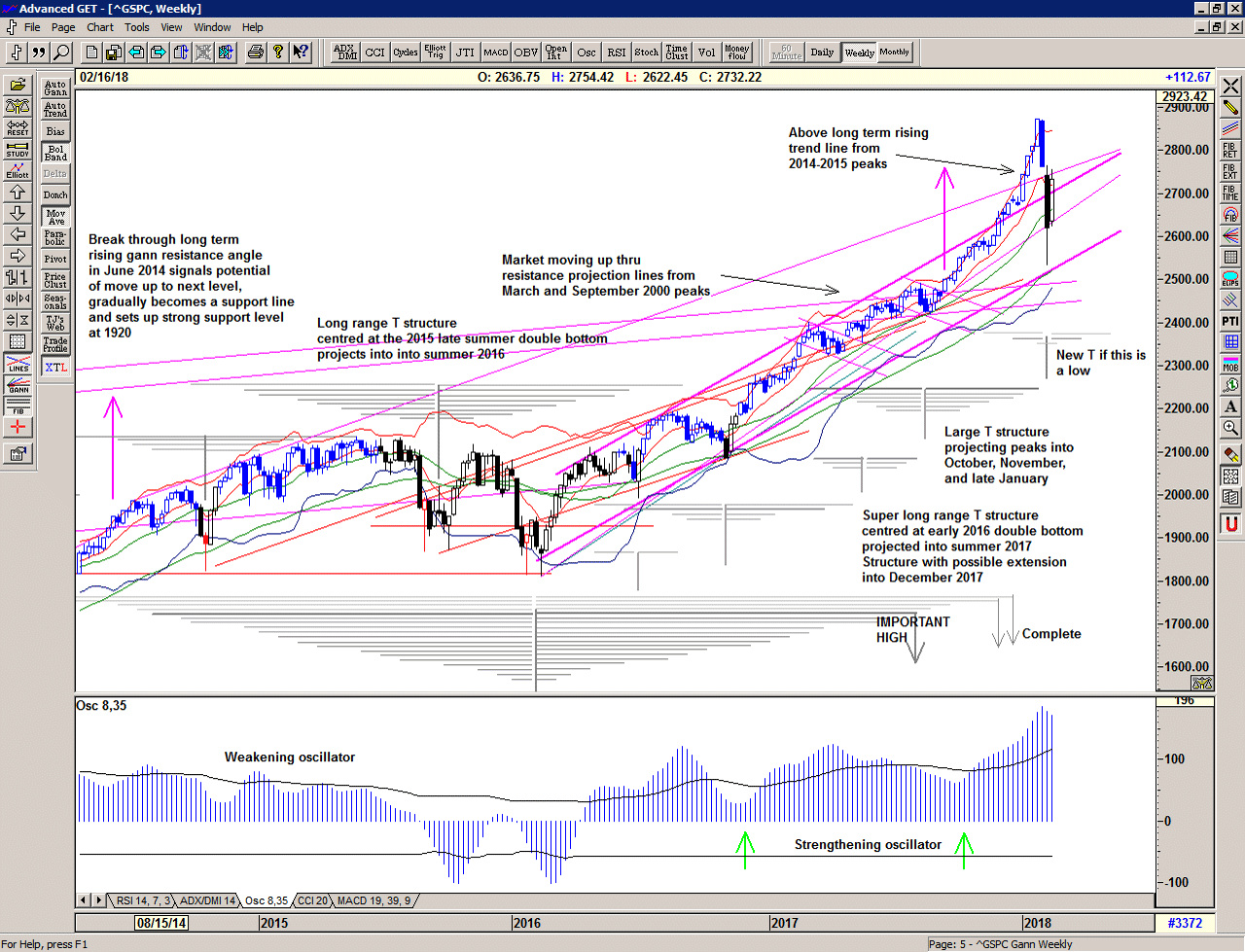Click the magnifier search icon in toolbar
This screenshot has width=1245, height=952.
61,53
